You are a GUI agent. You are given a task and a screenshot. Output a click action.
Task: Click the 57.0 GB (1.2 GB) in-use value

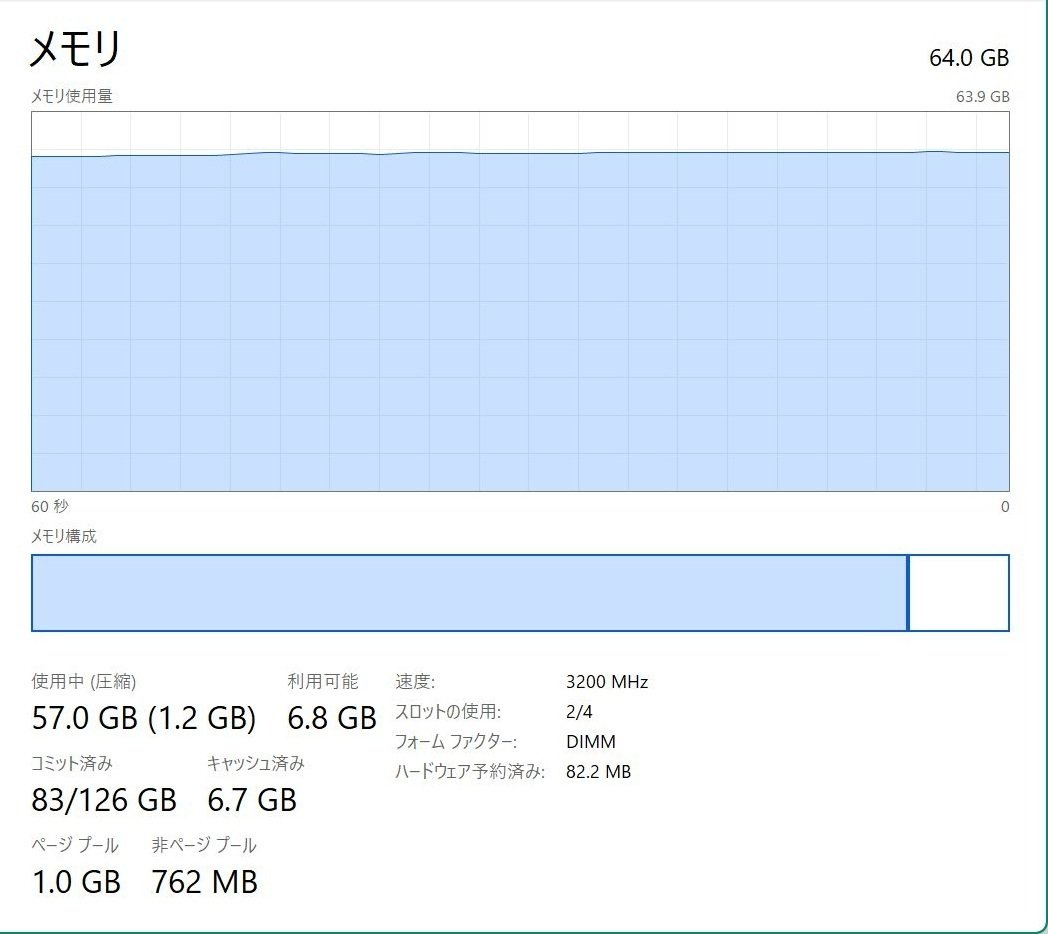point(144,718)
